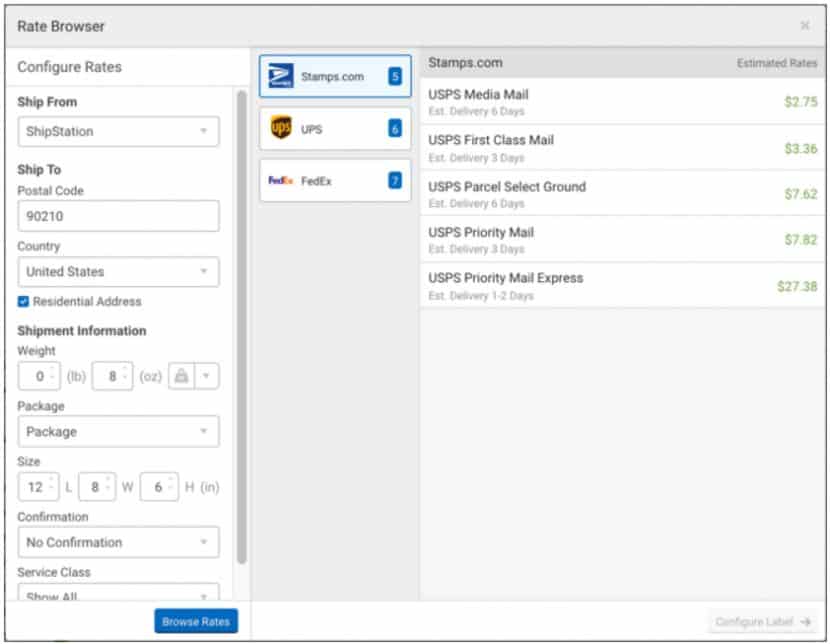Click the Browse Rates button
830x644 pixels.
tap(196, 621)
